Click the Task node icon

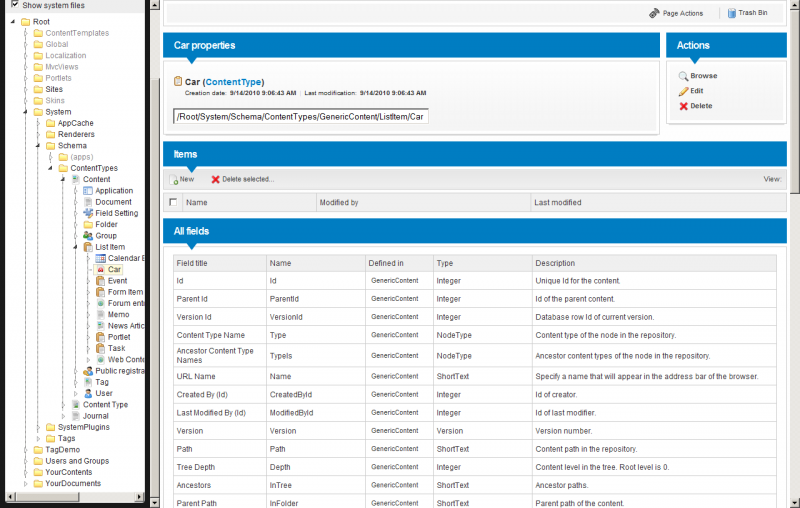coord(101,348)
